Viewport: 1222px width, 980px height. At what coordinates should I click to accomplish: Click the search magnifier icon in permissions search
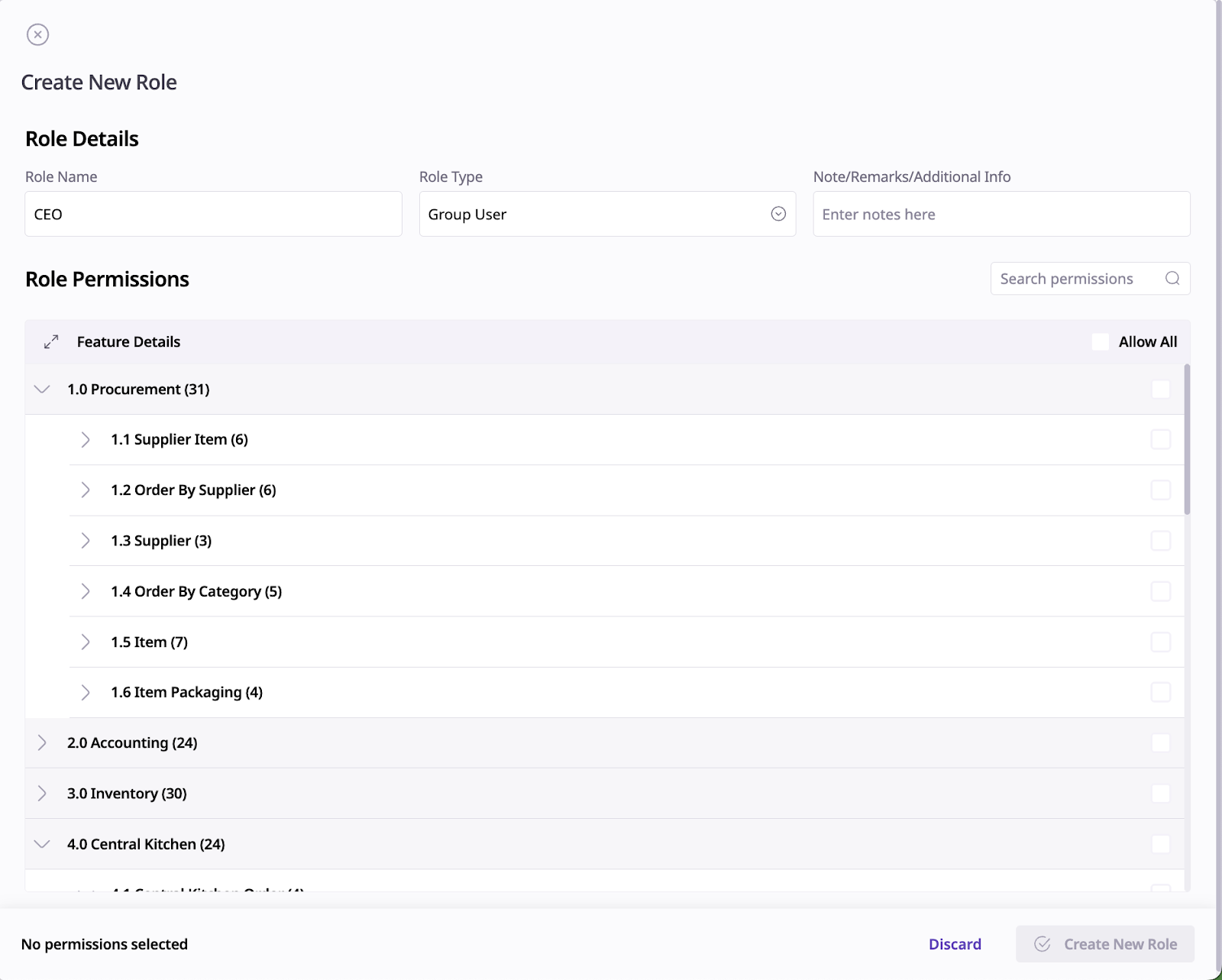coord(1172,279)
